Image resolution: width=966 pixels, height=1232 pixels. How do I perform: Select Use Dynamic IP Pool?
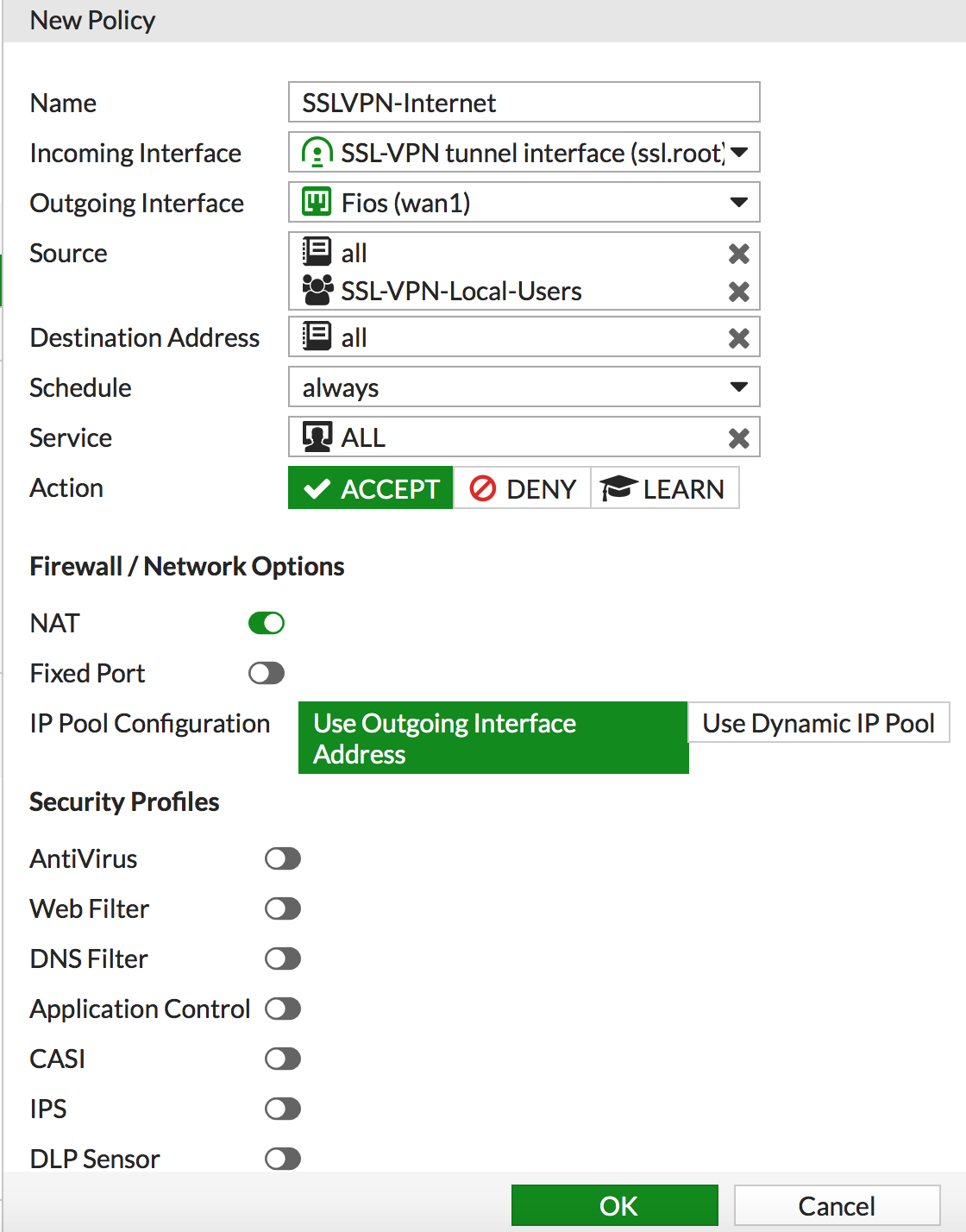(x=819, y=723)
